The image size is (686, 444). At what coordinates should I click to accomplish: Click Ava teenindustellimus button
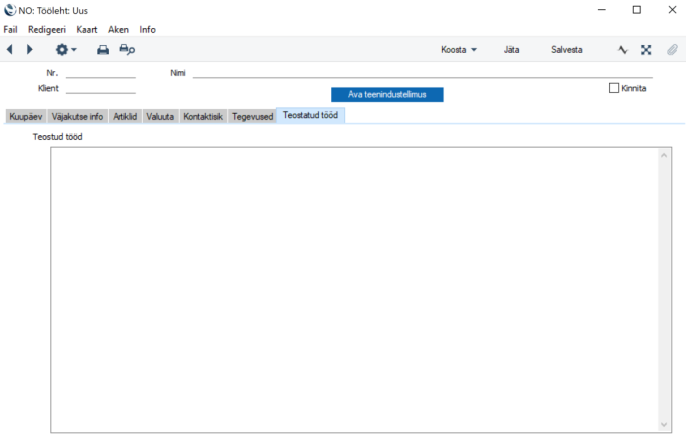pos(387,94)
